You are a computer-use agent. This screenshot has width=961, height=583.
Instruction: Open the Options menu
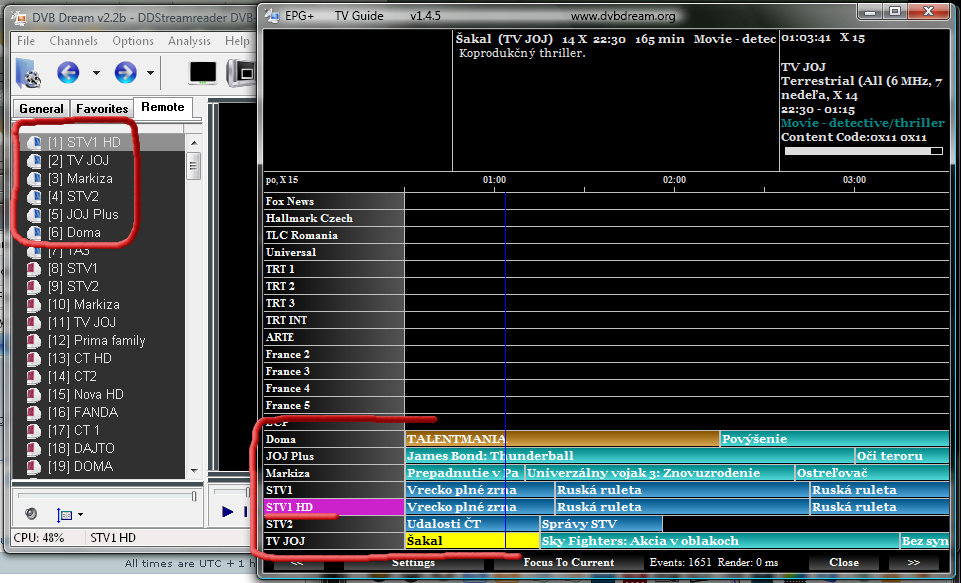(x=133, y=40)
